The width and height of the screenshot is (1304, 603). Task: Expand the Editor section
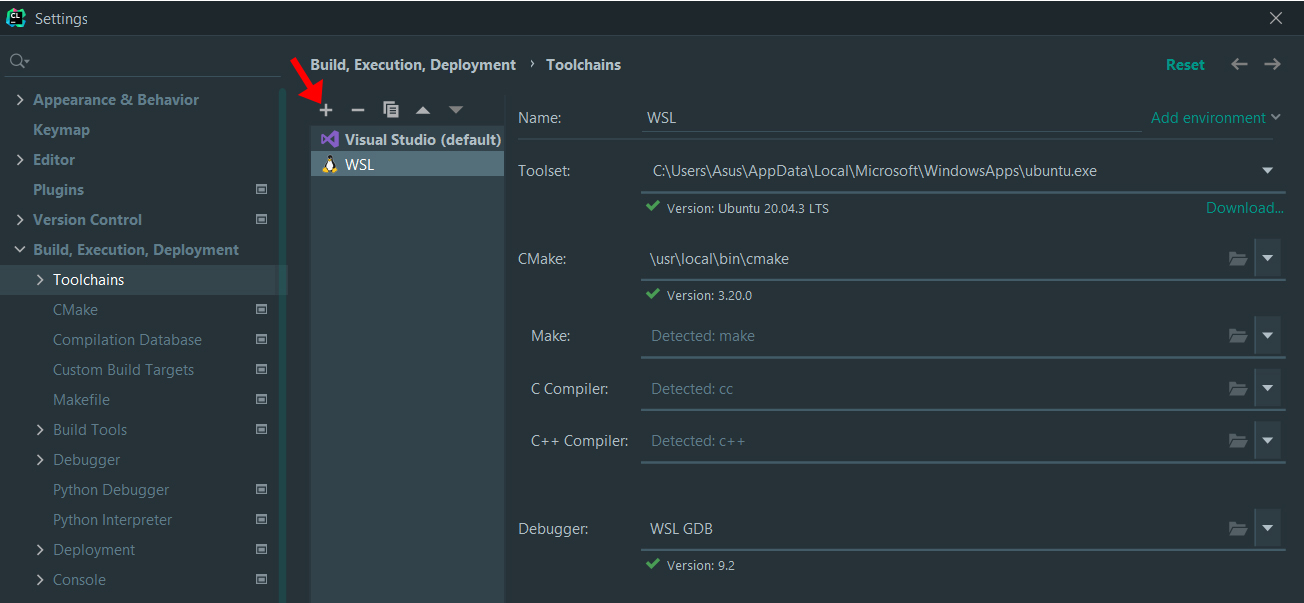click(20, 159)
